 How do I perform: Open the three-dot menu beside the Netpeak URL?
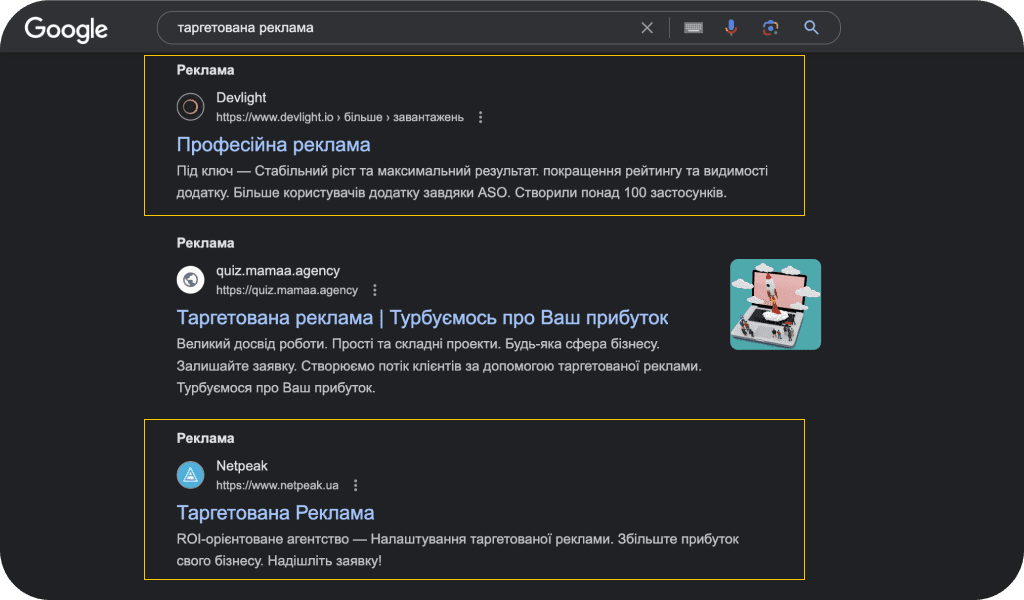(355, 485)
